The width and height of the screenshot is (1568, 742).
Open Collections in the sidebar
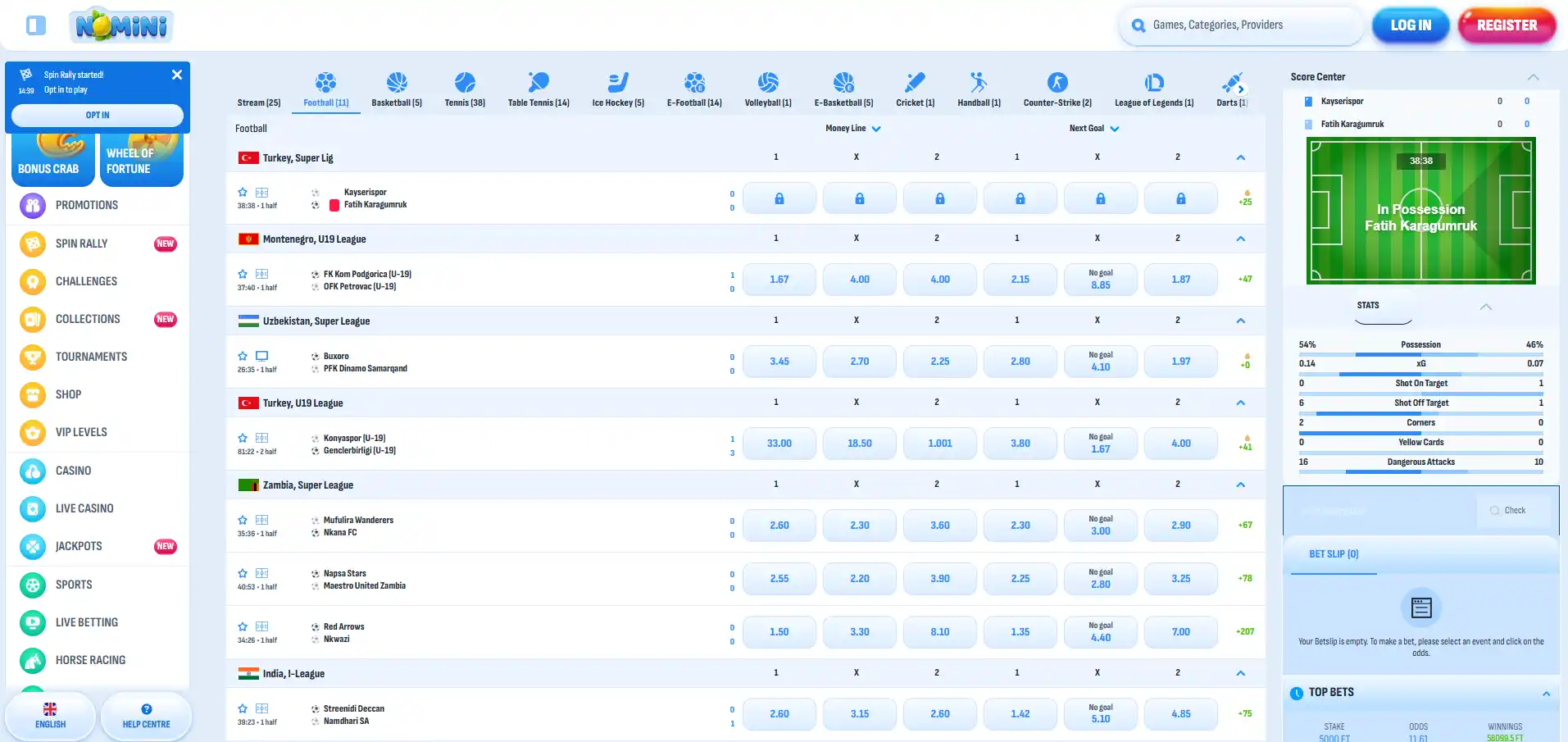pyautogui.click(x=98, y=319)
